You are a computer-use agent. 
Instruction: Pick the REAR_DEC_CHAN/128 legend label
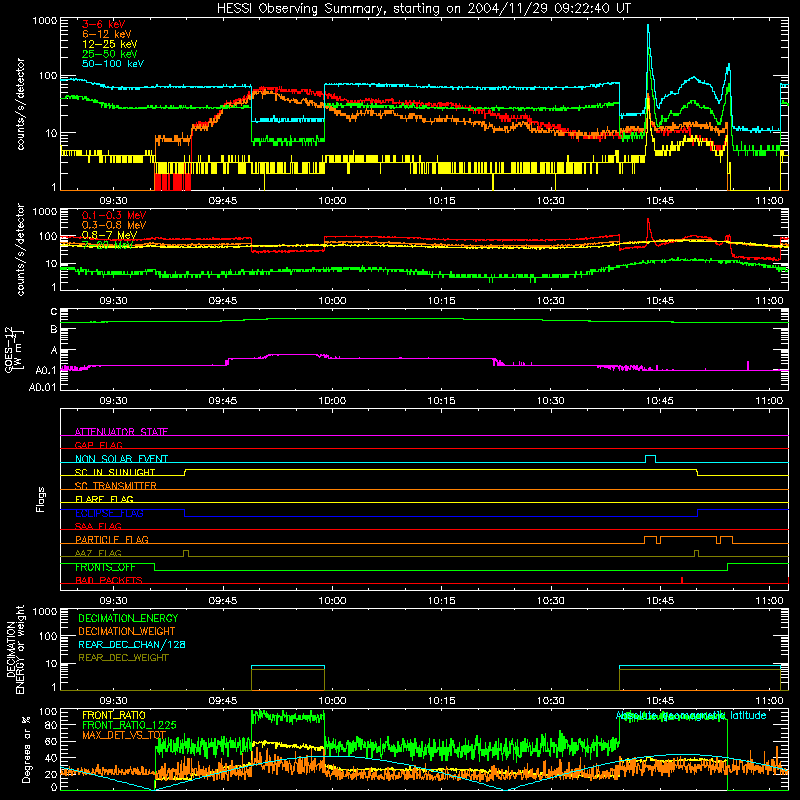132,644
